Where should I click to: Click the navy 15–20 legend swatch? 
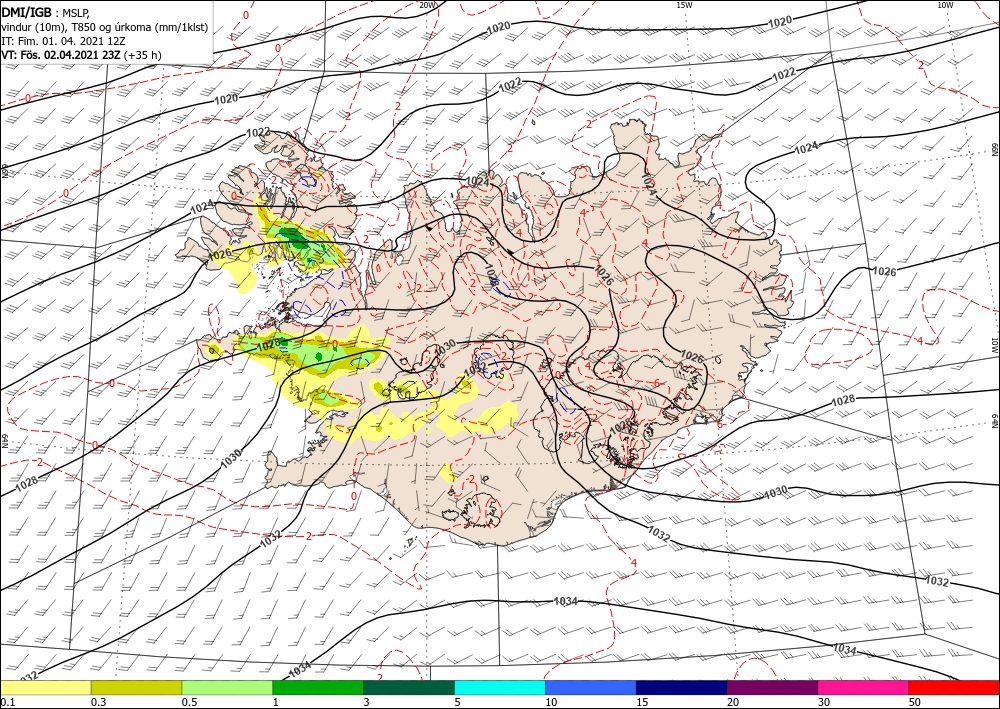[x=682, y=687]
